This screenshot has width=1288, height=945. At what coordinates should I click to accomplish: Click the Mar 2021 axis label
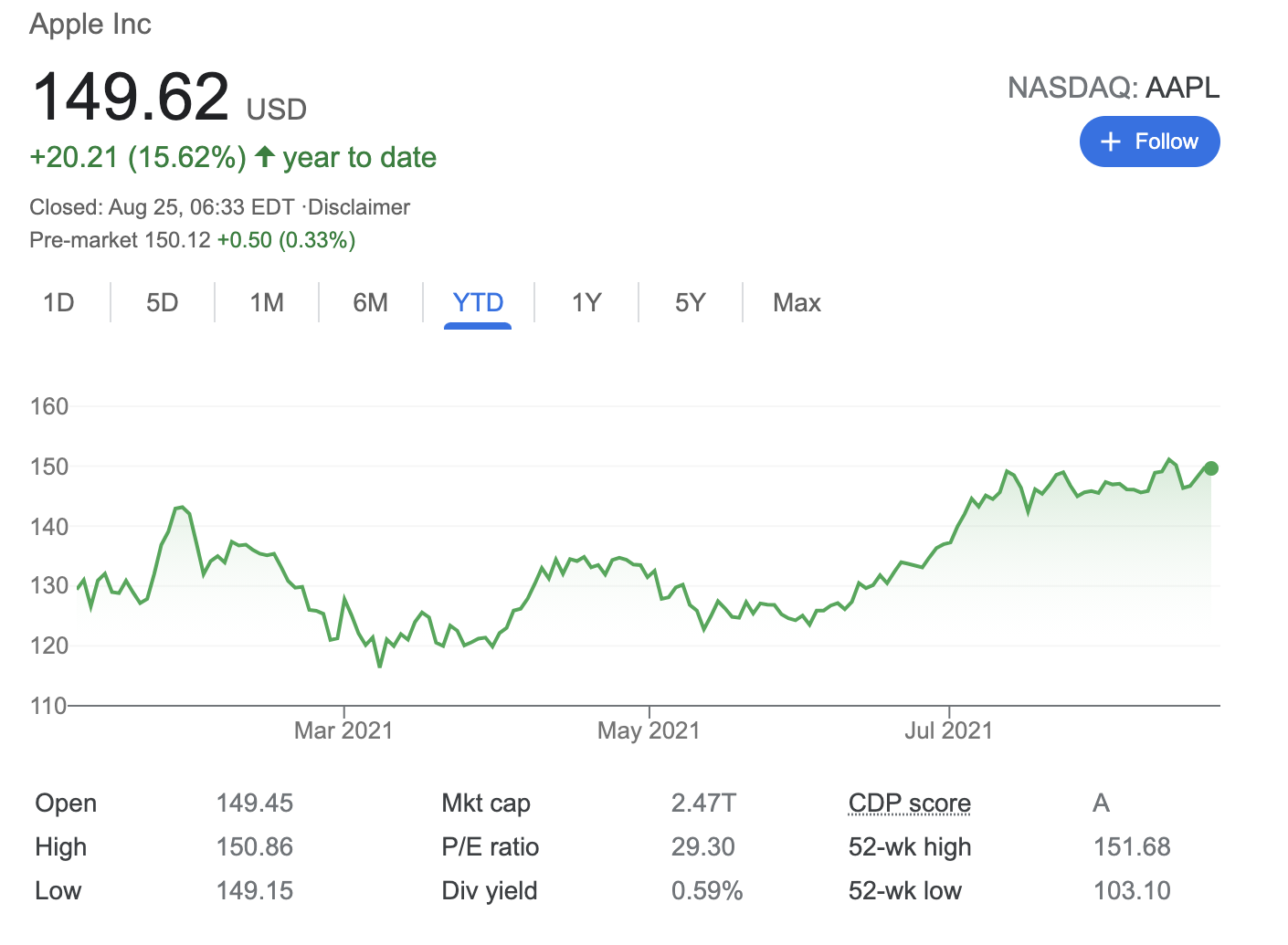coord(343,730)
